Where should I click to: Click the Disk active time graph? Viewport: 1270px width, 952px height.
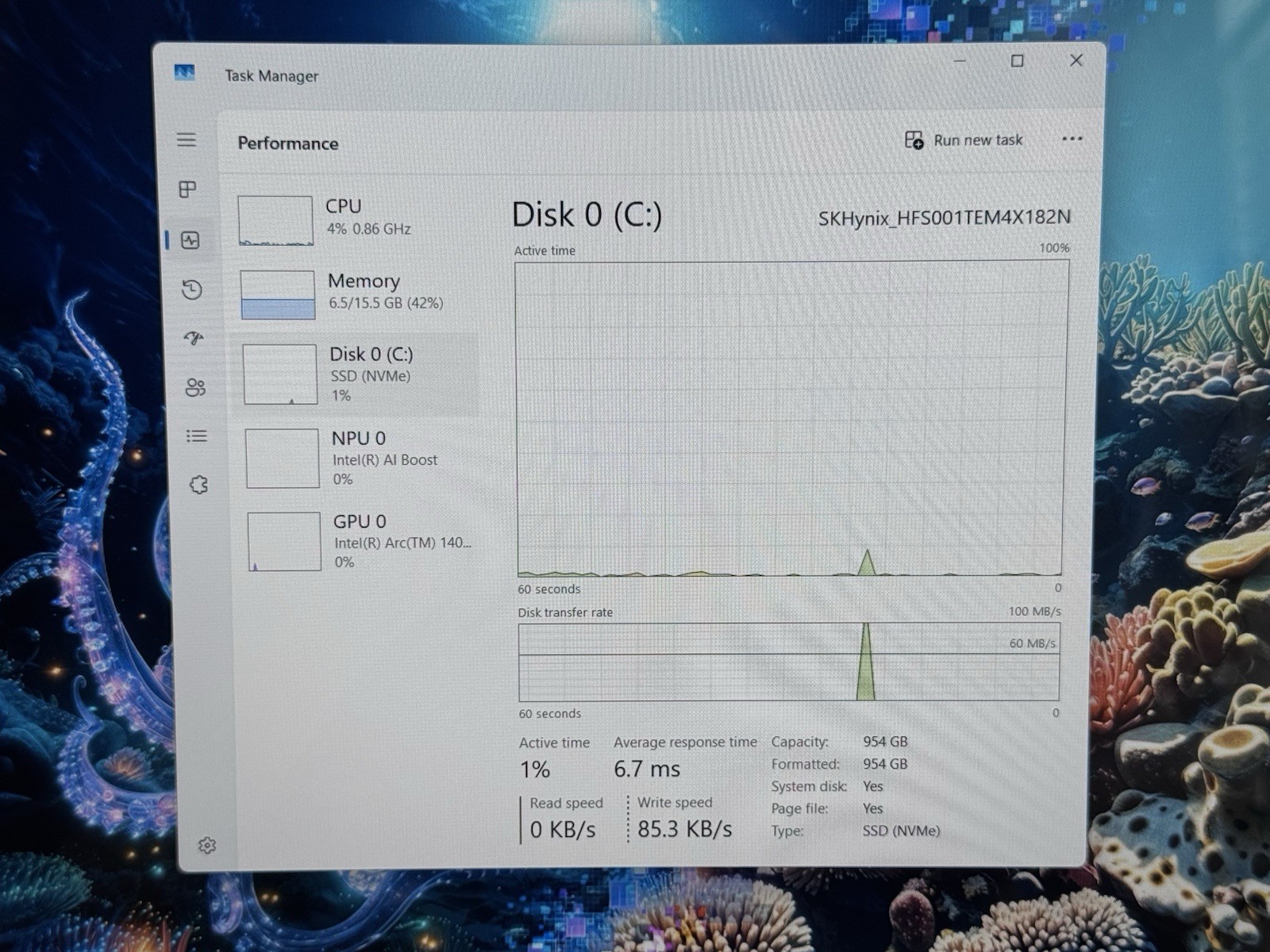coord(791,419)
